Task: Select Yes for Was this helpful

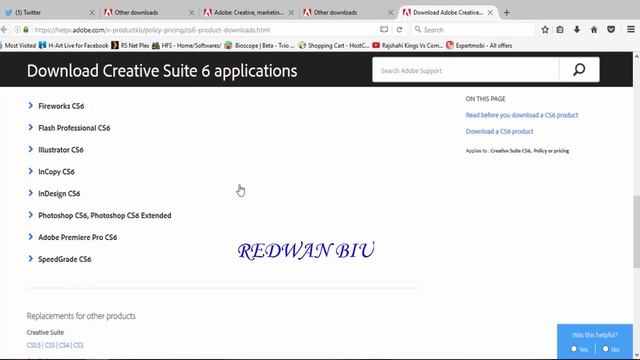Action: (x=574, y=349)
